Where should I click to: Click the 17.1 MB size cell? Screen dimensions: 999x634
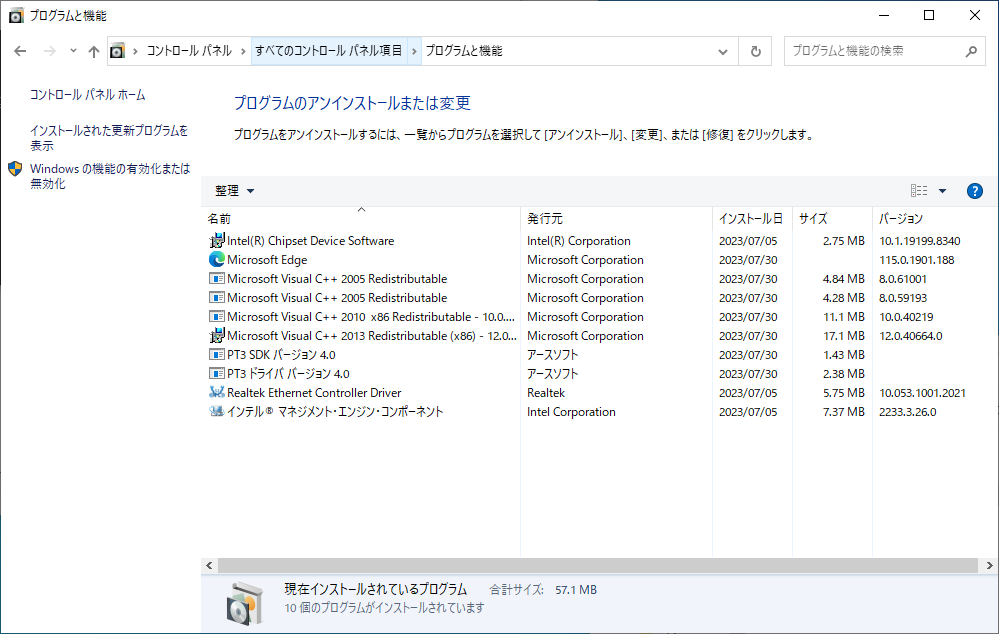844,336
